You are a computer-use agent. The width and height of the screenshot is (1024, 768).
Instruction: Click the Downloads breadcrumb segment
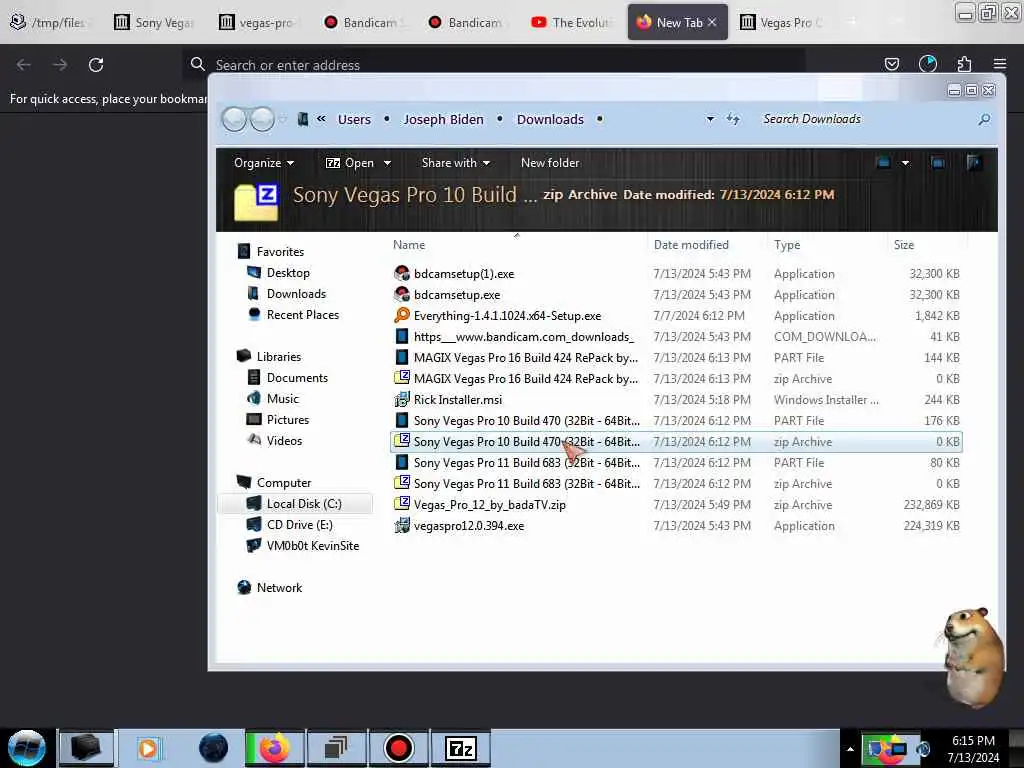coord(550,119)
